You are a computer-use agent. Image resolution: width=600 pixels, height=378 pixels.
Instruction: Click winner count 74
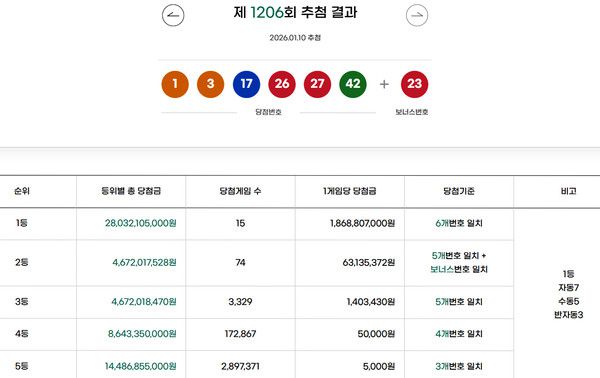point(240,262)
